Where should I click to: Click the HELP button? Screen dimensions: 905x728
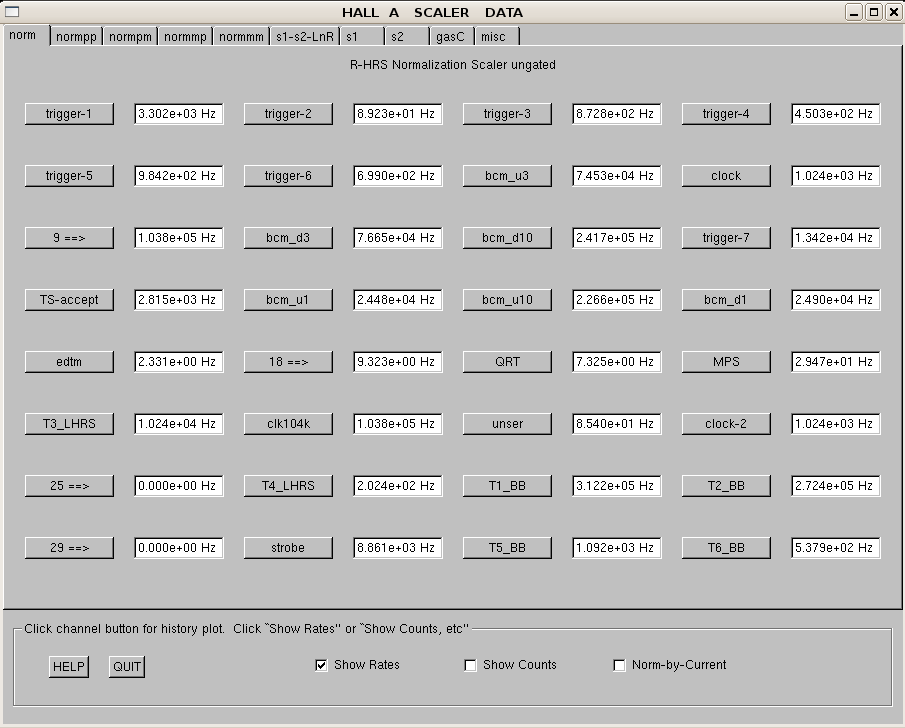click(69, 667)
